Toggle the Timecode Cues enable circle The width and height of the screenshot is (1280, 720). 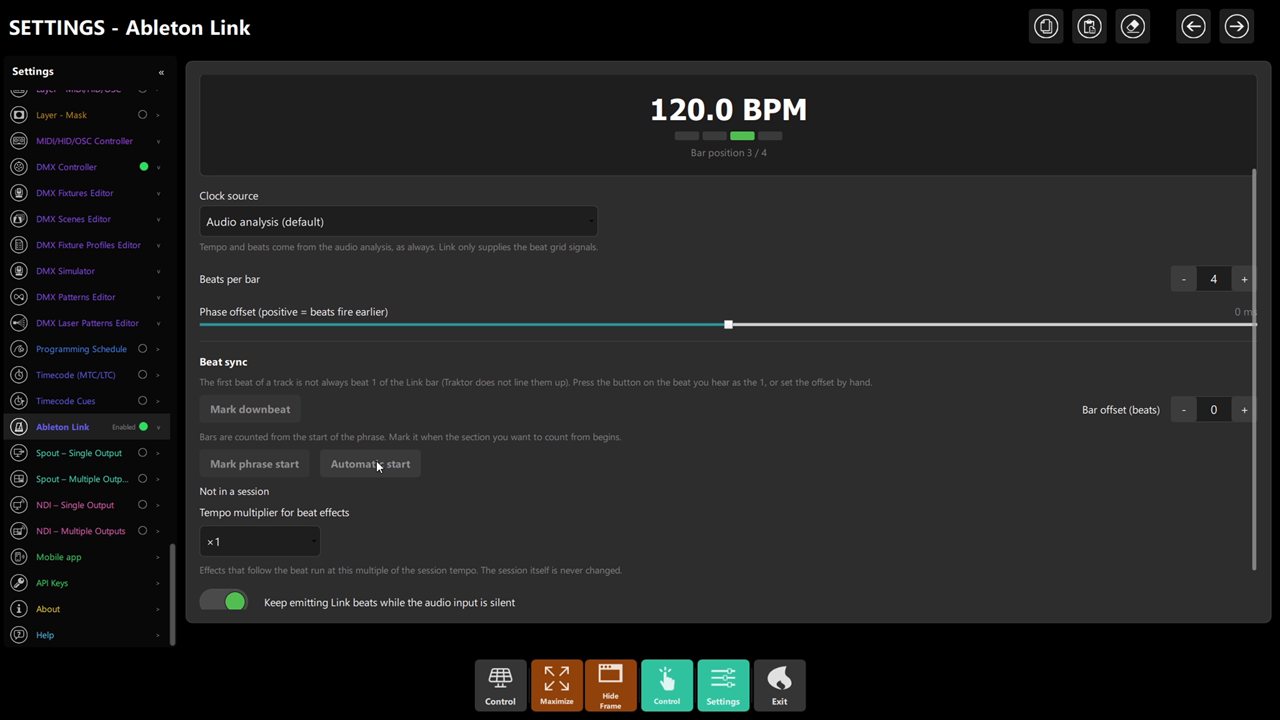click(x=143, y=401)
